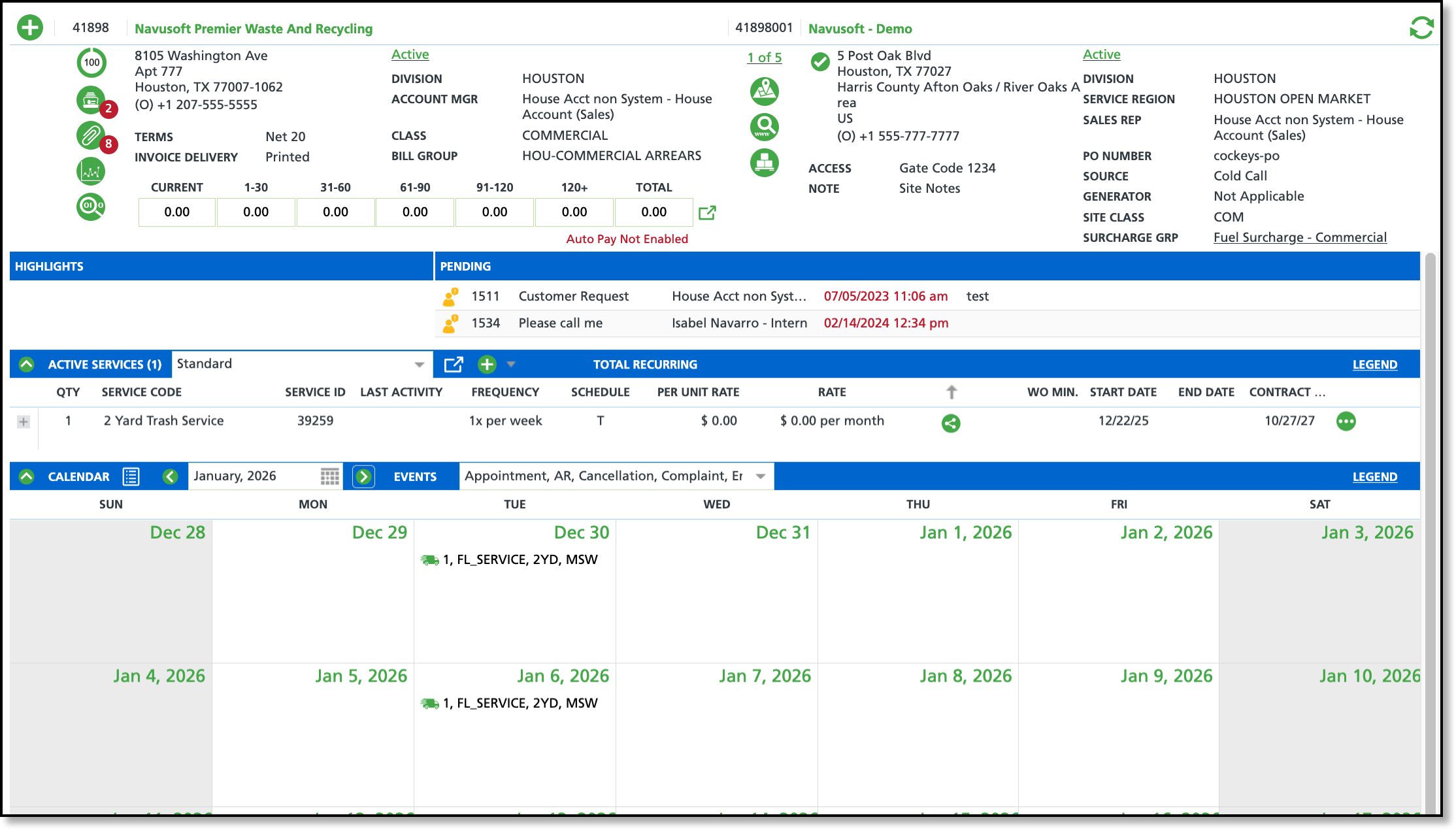Click the site web search icon
The height and width of the screenshot is (830, 1456).
pyautogui.click(x=764, y=127)
